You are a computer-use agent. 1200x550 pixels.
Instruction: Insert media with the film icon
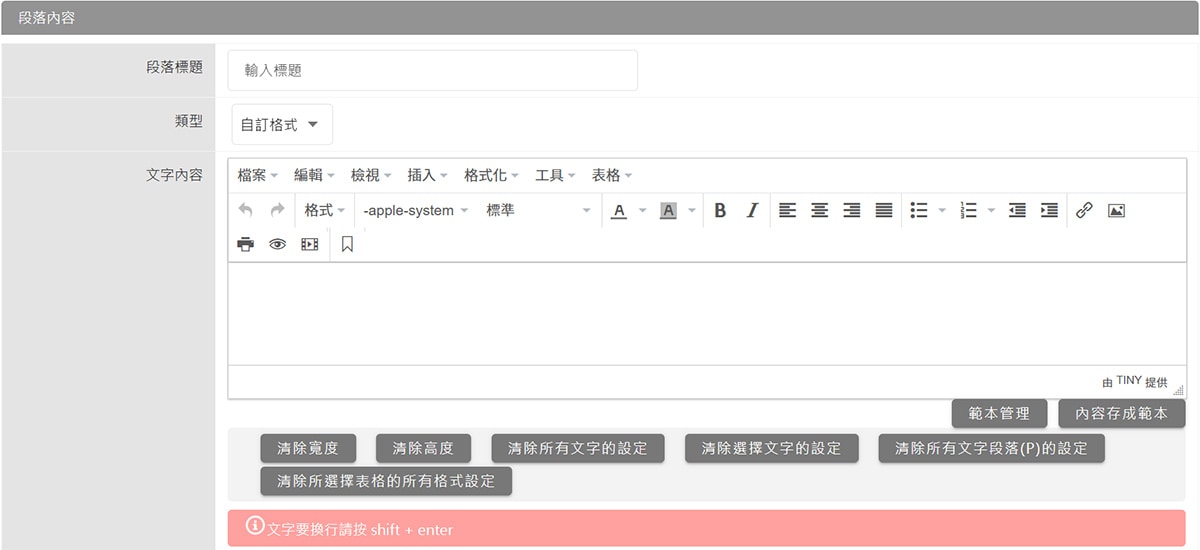coord(310,244)
